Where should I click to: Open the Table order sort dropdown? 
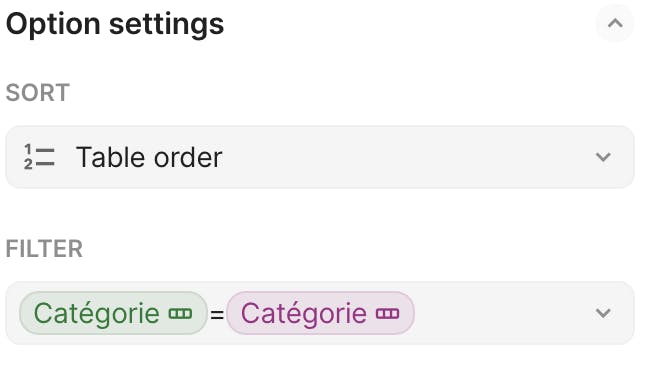[320, 157]
